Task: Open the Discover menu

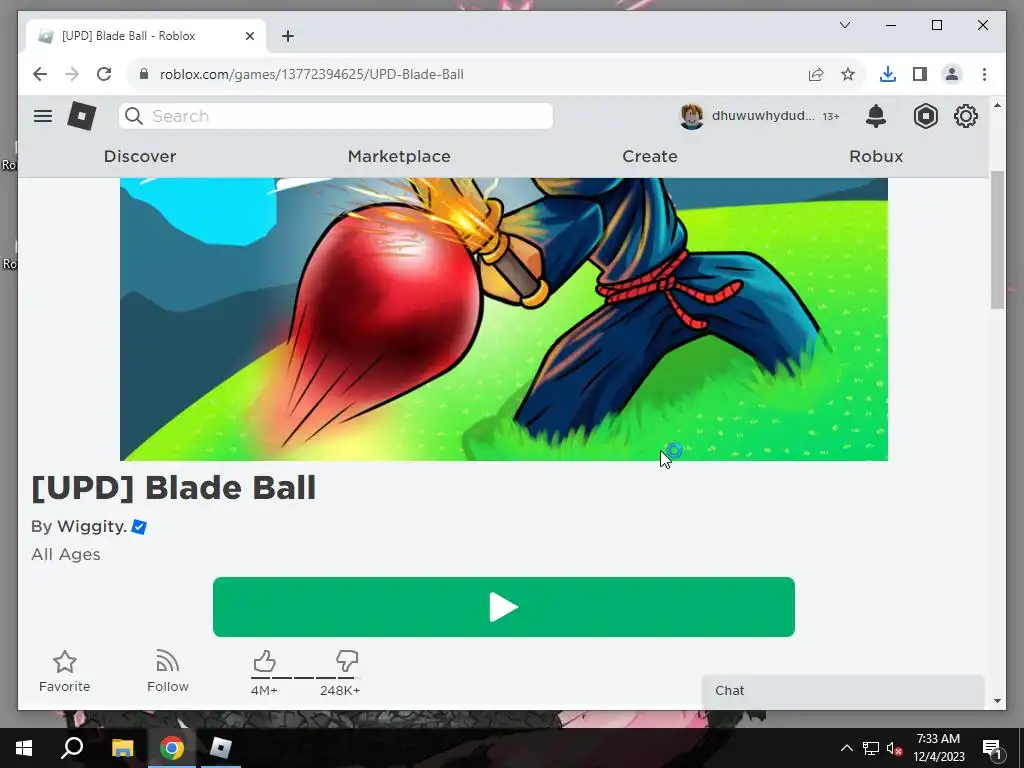Action: [x=140, y=156]
